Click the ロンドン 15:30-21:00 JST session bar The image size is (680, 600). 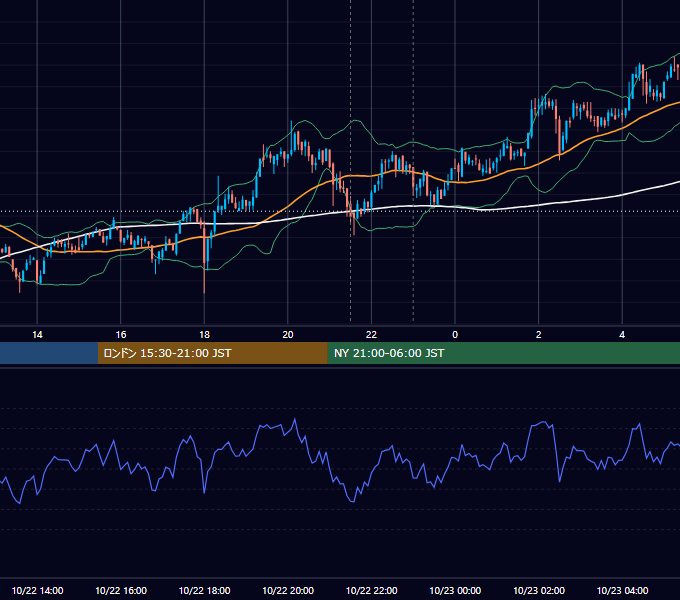coord(212,353)
